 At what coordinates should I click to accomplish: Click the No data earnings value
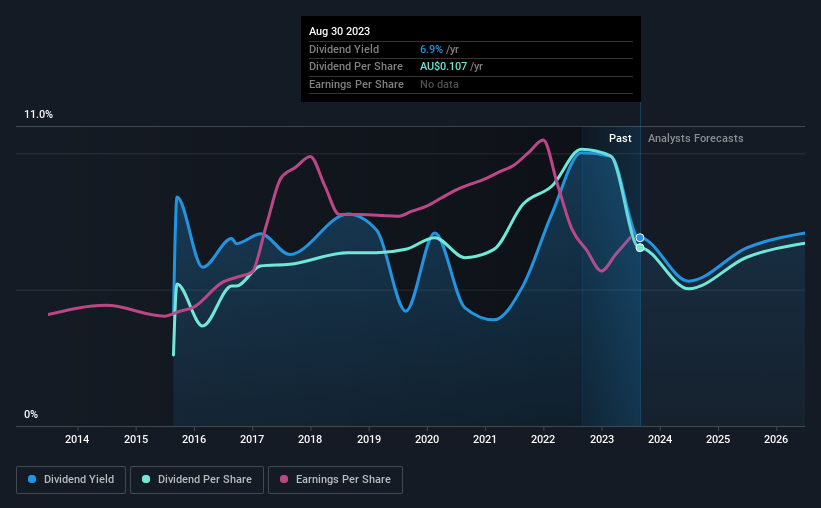439,84
